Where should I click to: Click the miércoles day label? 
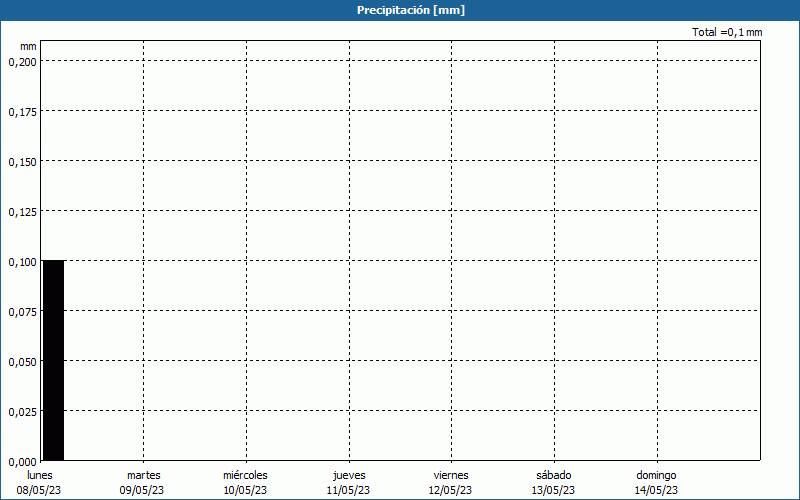[245, 475]
